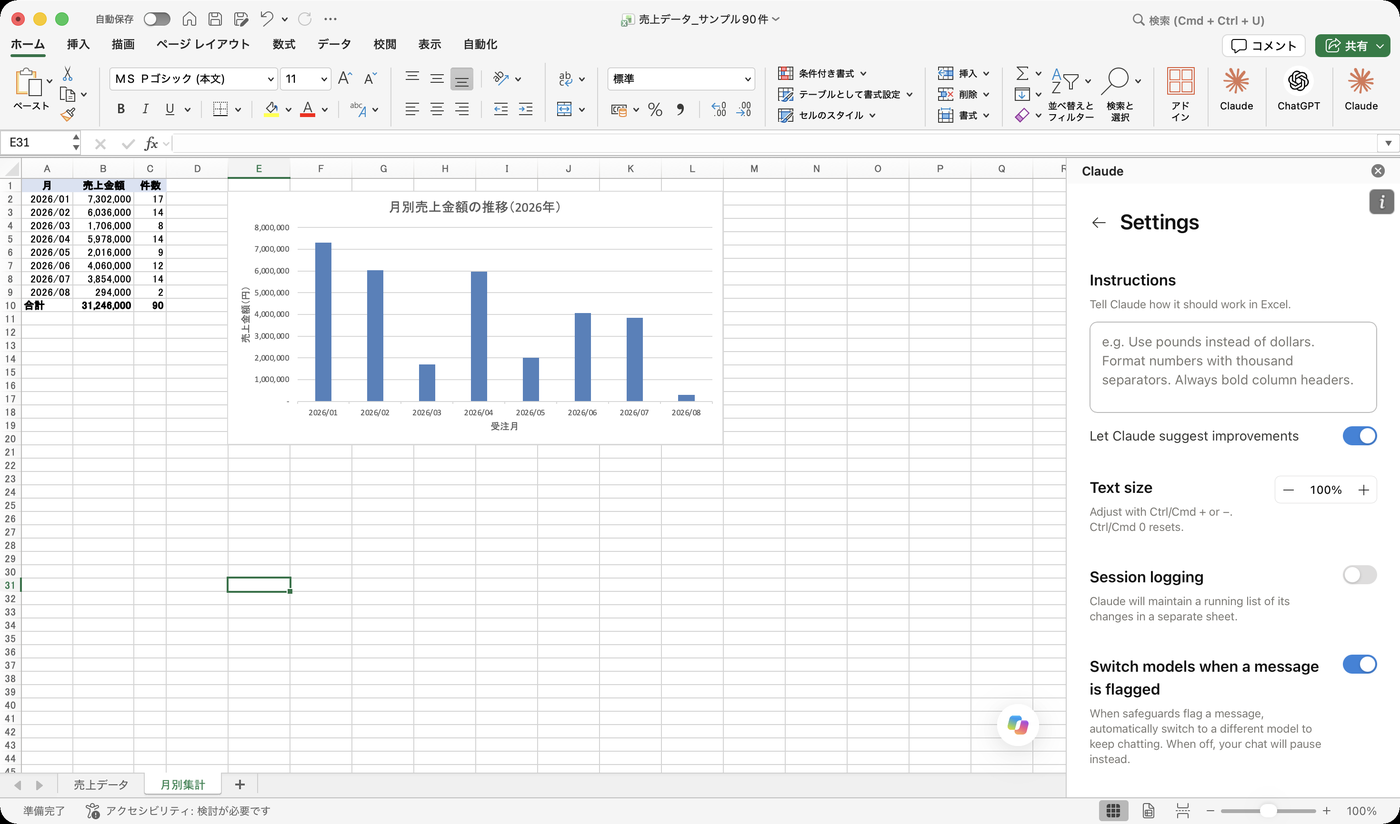Image resolution: width=1400 pixels, height=824 pixels.
Task: Disable Let Claude suggest improvements toggle
Action: tap(1359, 436)
